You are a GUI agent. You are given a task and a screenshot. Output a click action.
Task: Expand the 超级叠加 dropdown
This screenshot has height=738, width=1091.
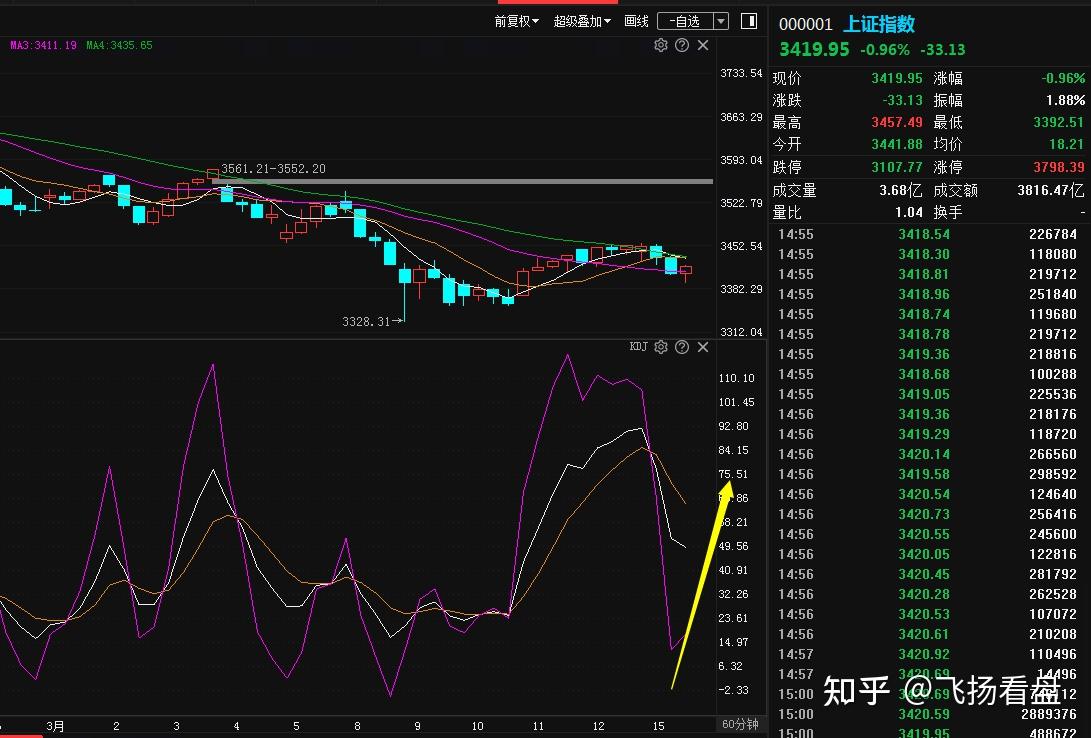pyautogui.click(x=606, y=21)
